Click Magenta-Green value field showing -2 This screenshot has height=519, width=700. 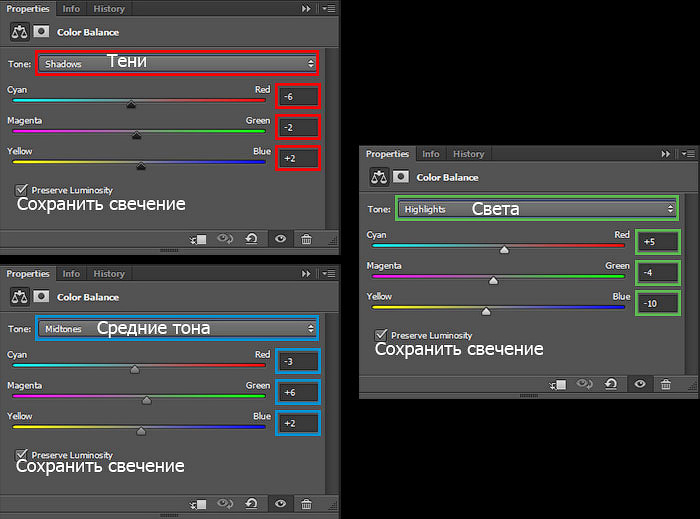pos(298,128)
